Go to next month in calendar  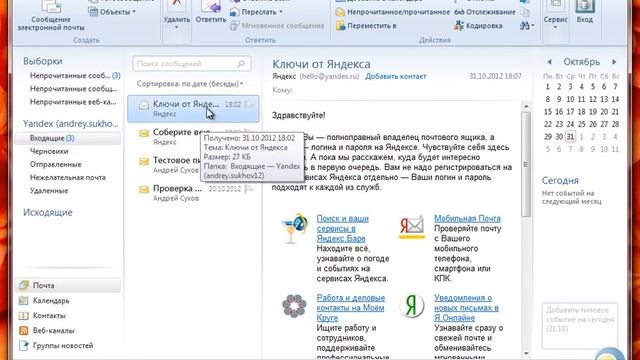[614, 62]
